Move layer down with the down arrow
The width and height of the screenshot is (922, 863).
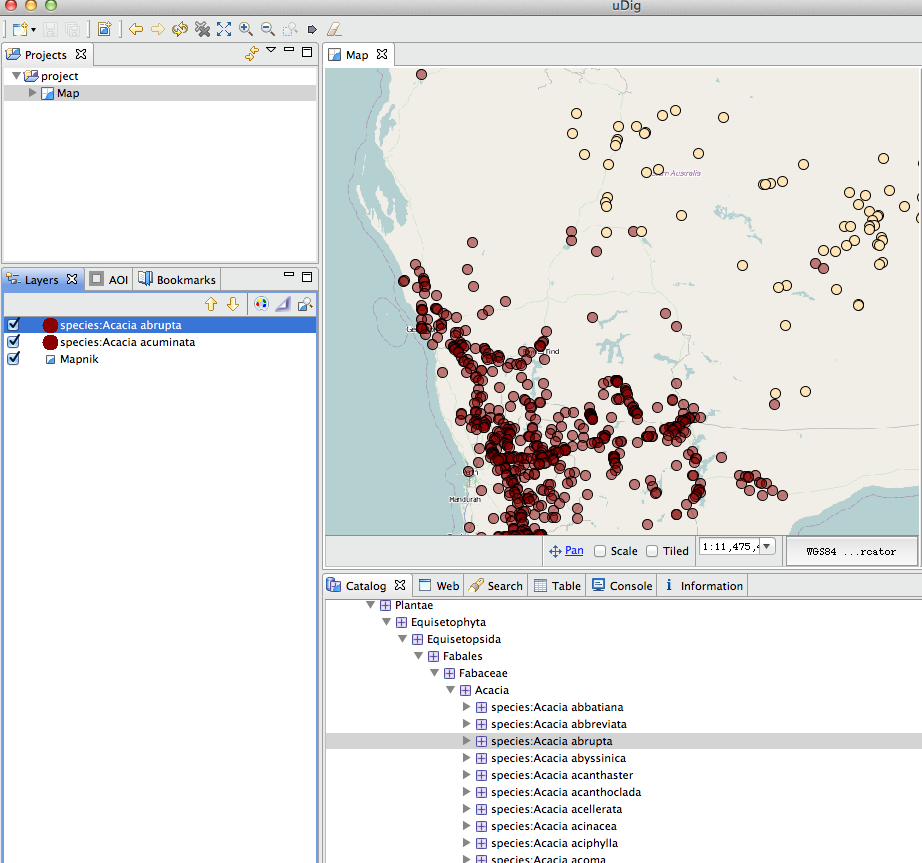(x=233, y=304)
